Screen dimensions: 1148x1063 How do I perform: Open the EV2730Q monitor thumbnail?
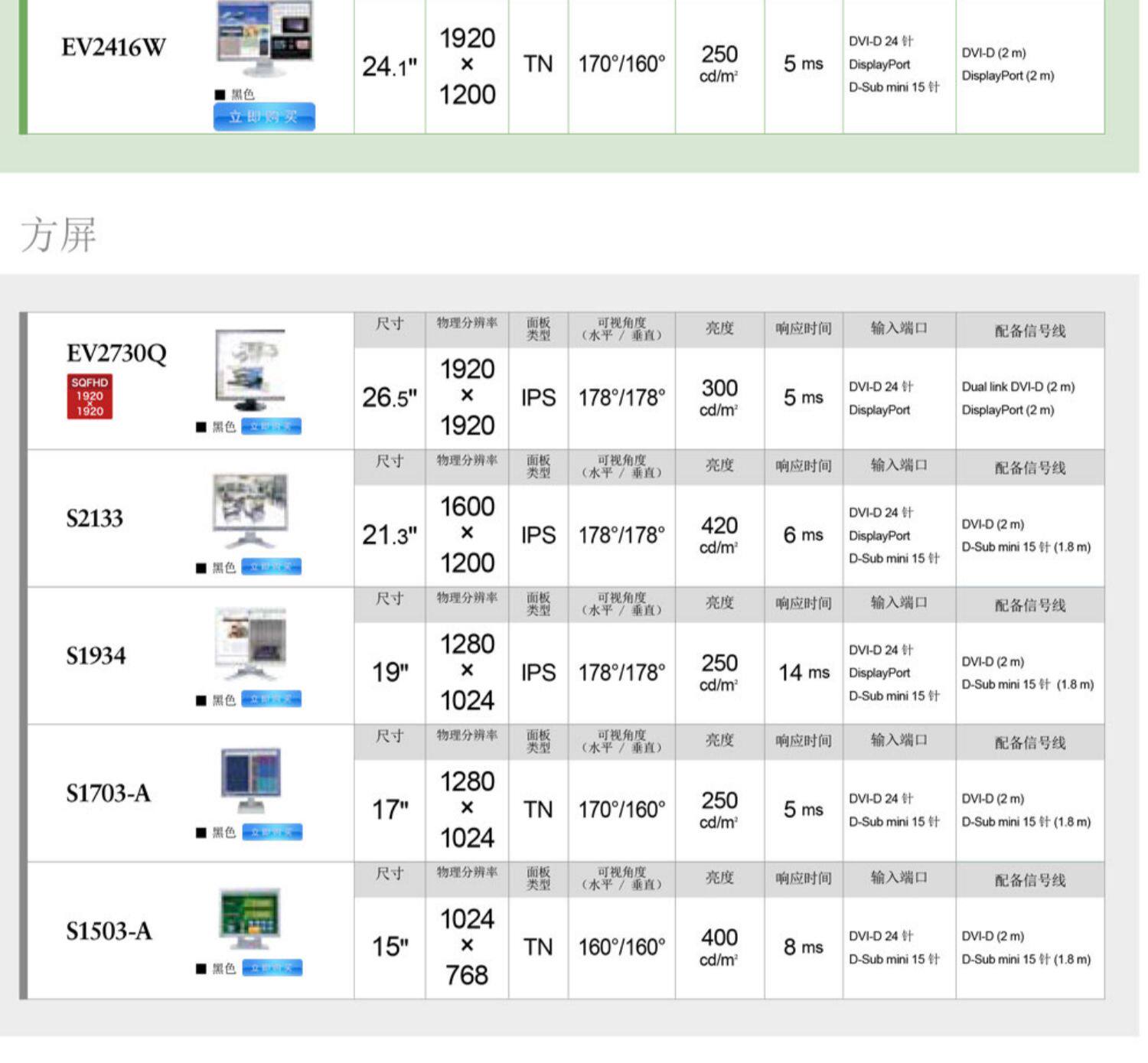click(250, 370)
